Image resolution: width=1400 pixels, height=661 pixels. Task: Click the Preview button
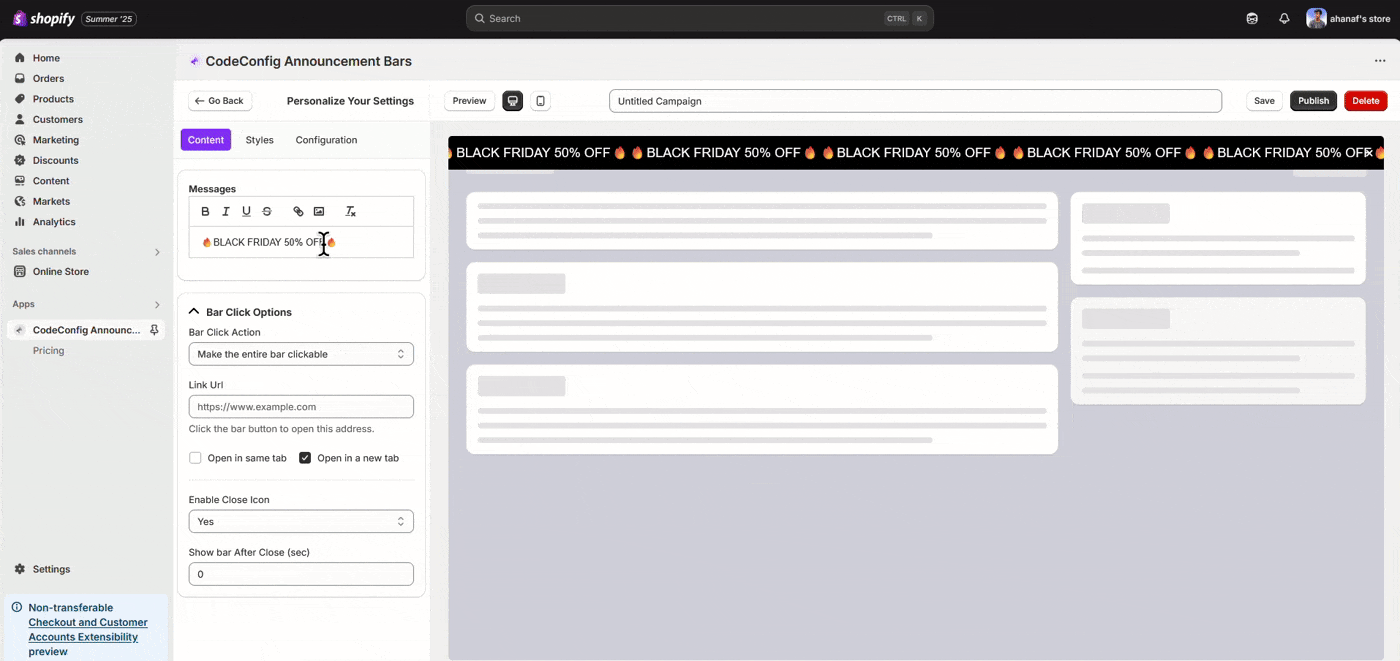[469, 101]
